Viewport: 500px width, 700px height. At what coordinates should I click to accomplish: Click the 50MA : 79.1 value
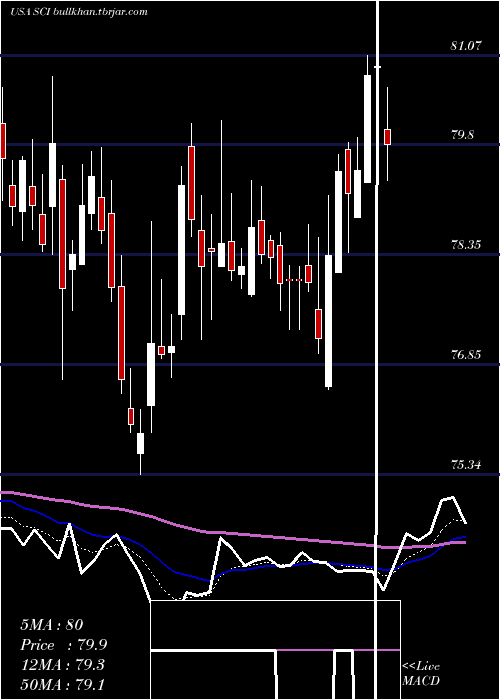62,685
